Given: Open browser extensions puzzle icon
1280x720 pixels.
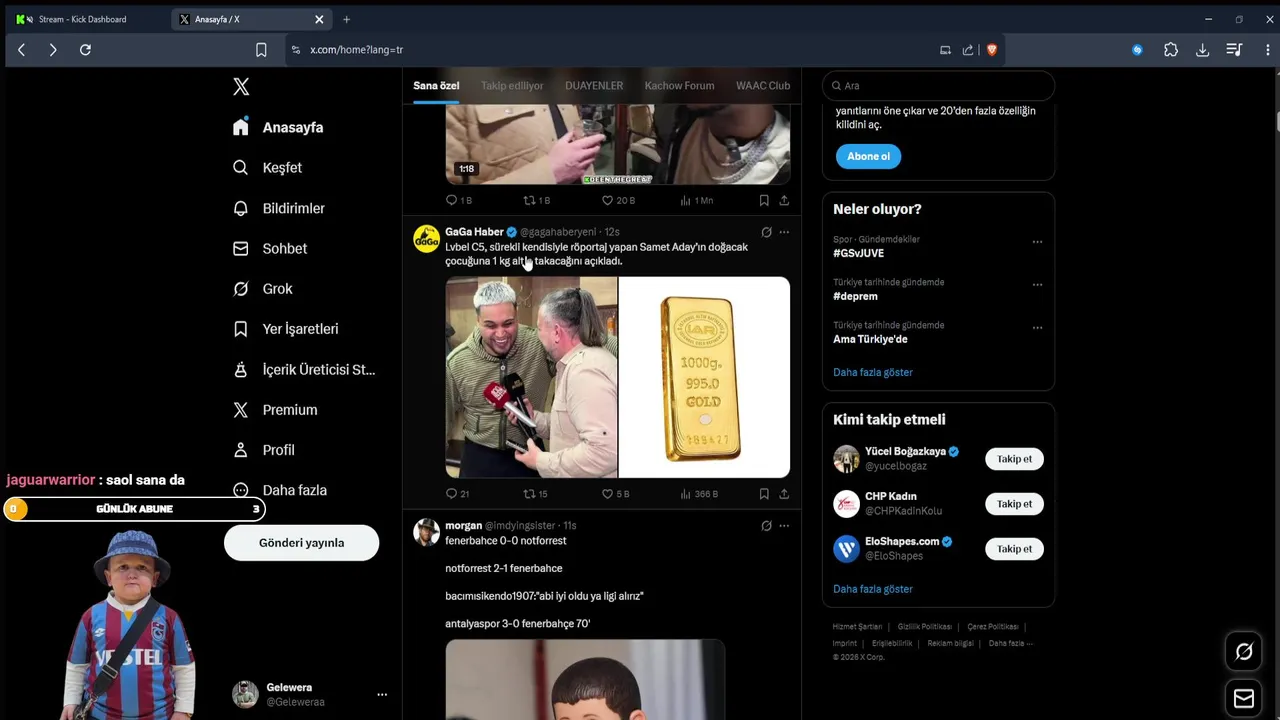Looking at the screenshot, I should point(1171,50).
